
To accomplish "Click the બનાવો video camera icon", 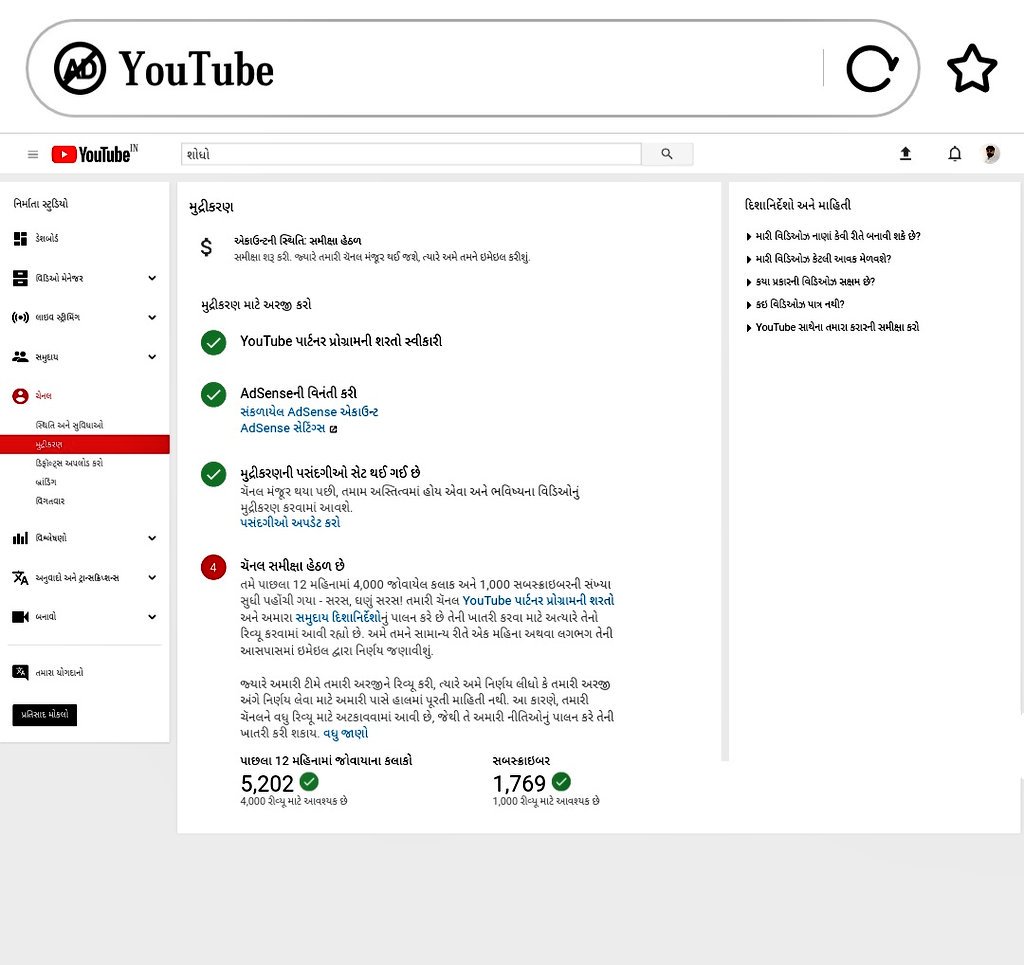I will (20, 616).
